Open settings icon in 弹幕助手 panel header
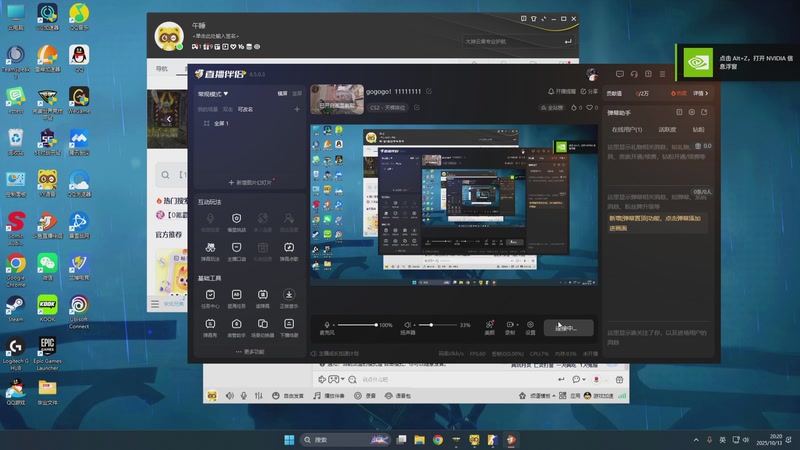Screen dimensions: 800x450 [x=691, y=112]
